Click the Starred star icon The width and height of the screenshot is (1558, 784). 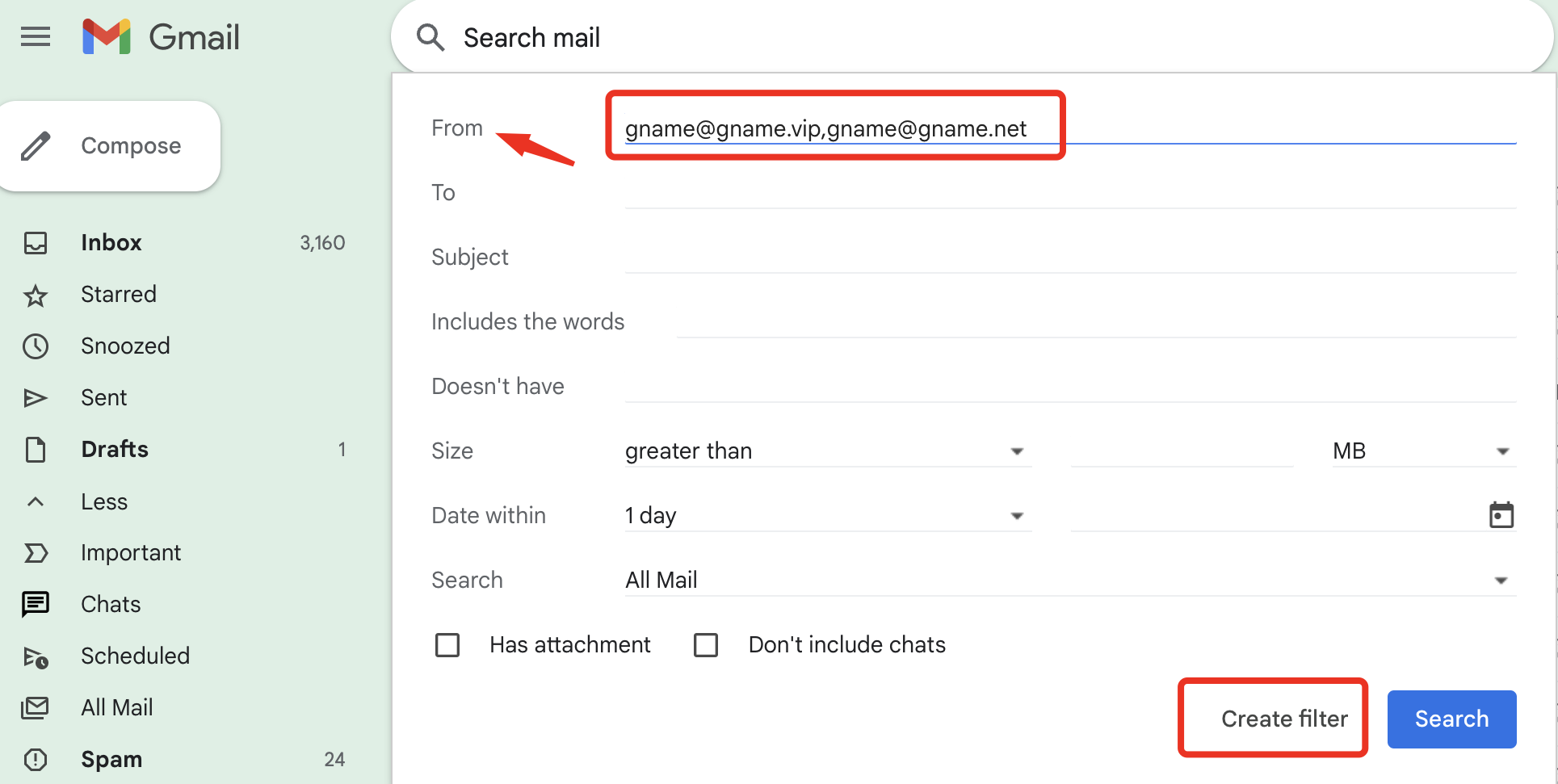click(36, 296)
